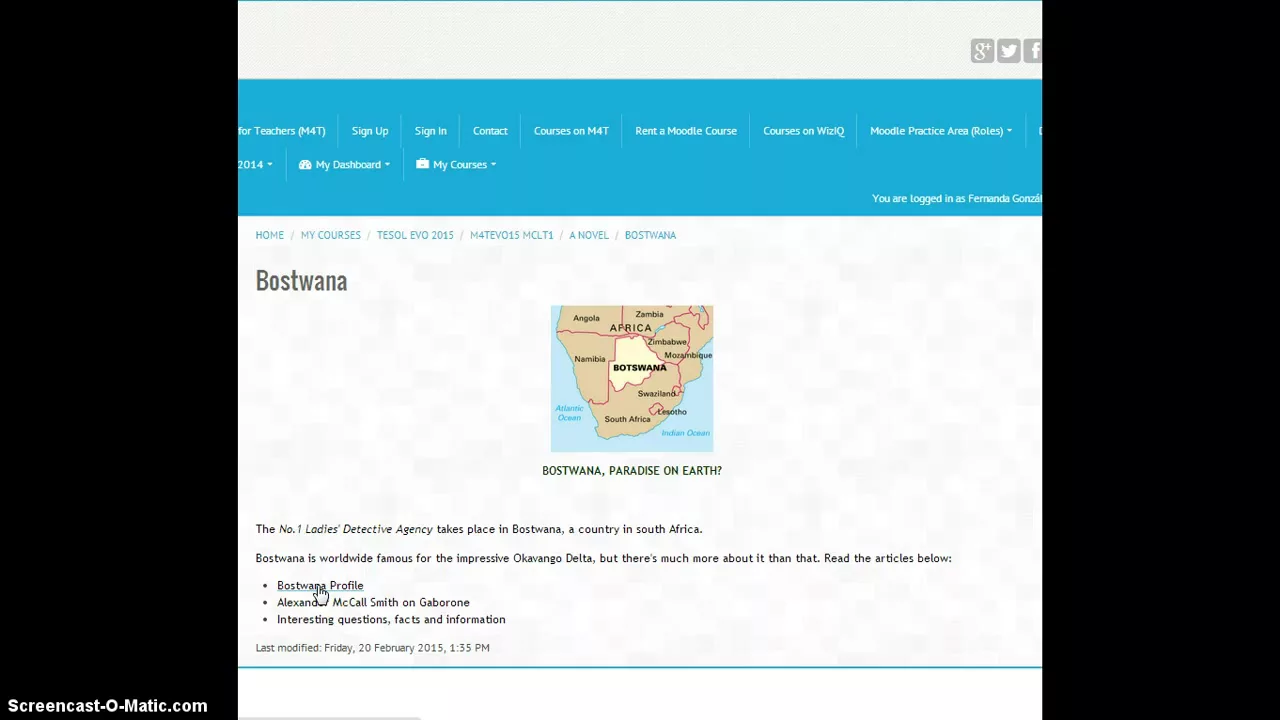
Task: Open TESOL EVO 2015 breadcrumb
Action: tap(415, 235)
